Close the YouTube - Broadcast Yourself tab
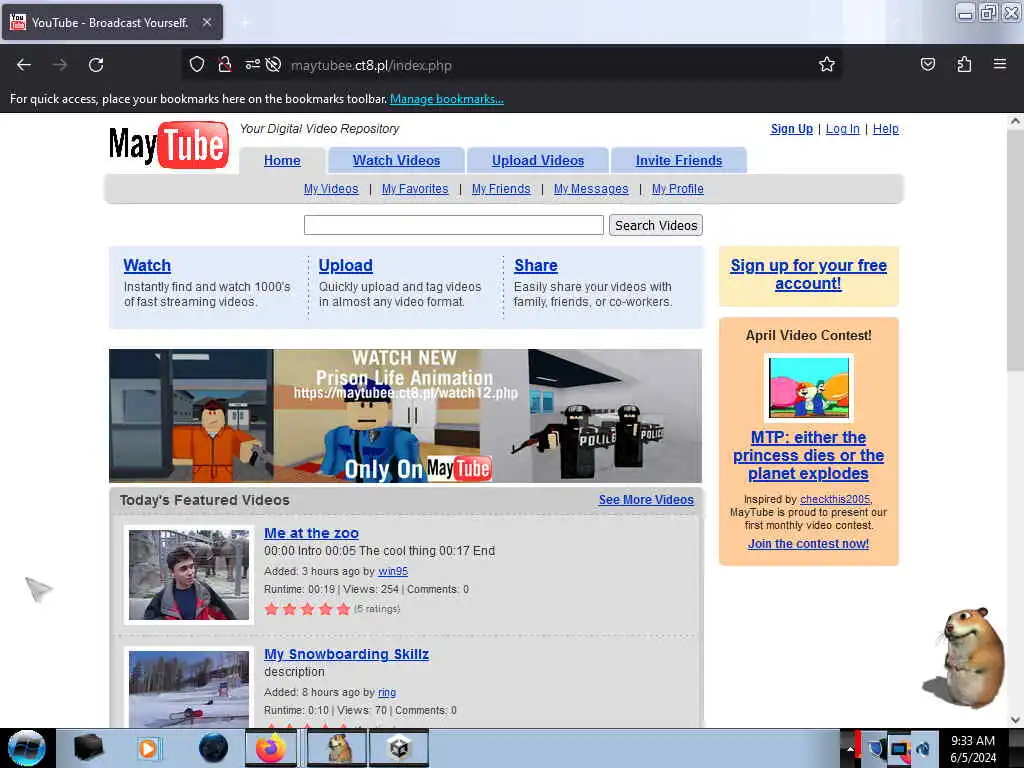Screen dimensions: 1024x768 [x=206, y=22]
